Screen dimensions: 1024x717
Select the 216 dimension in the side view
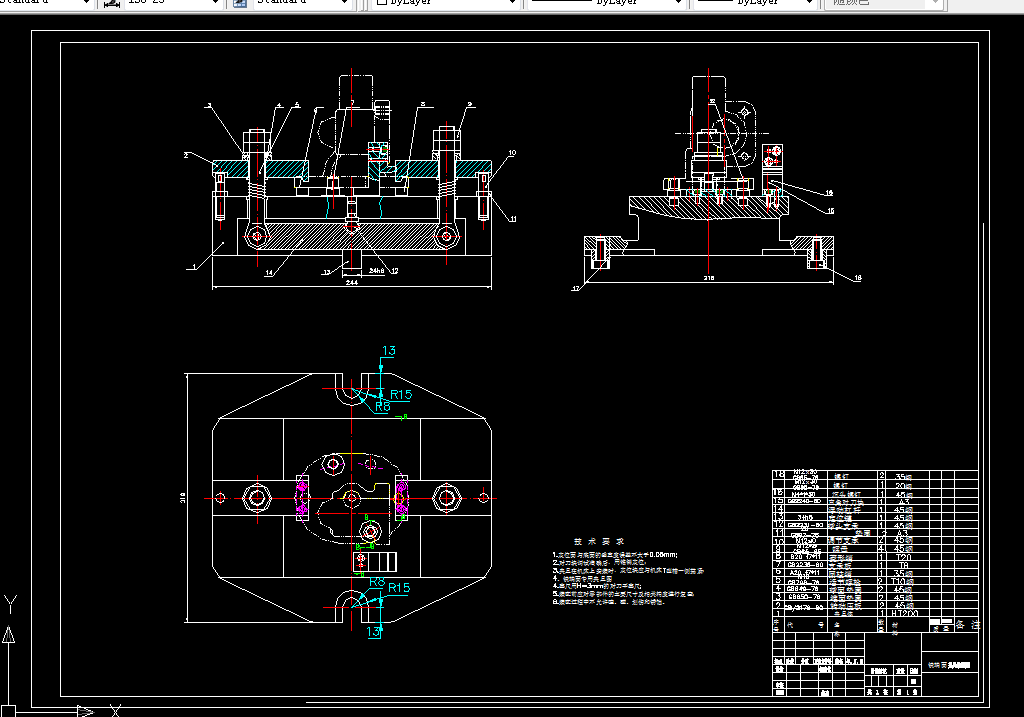tap(709, 278)
